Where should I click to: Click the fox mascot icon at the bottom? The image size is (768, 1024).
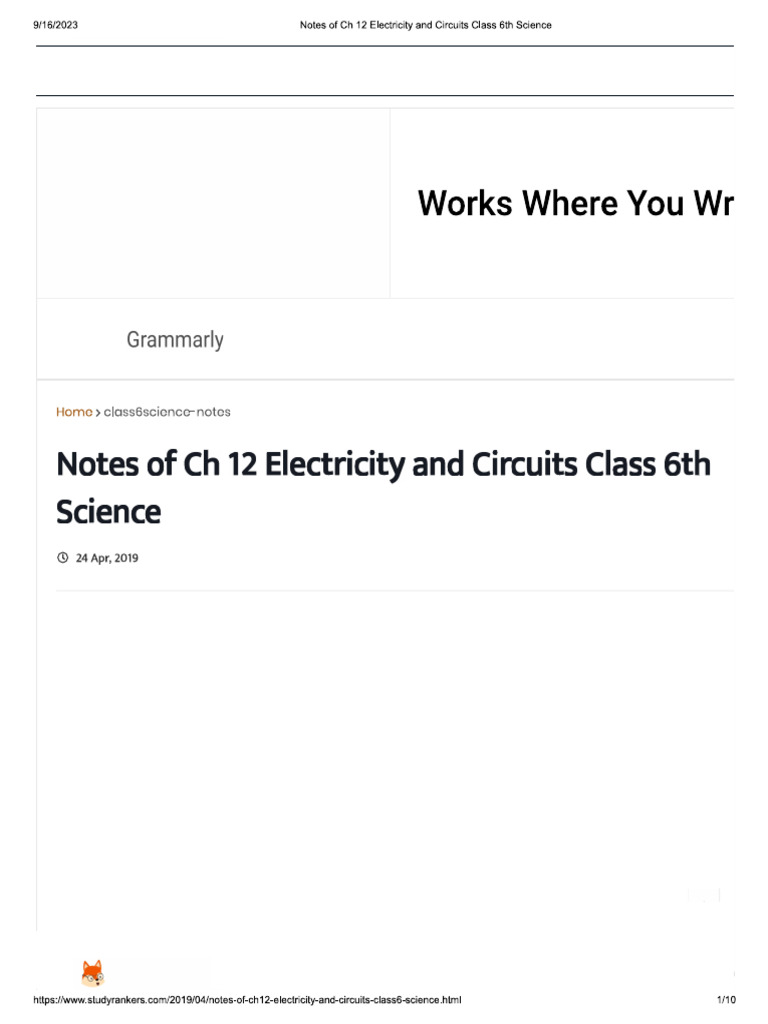click(91, 974)
